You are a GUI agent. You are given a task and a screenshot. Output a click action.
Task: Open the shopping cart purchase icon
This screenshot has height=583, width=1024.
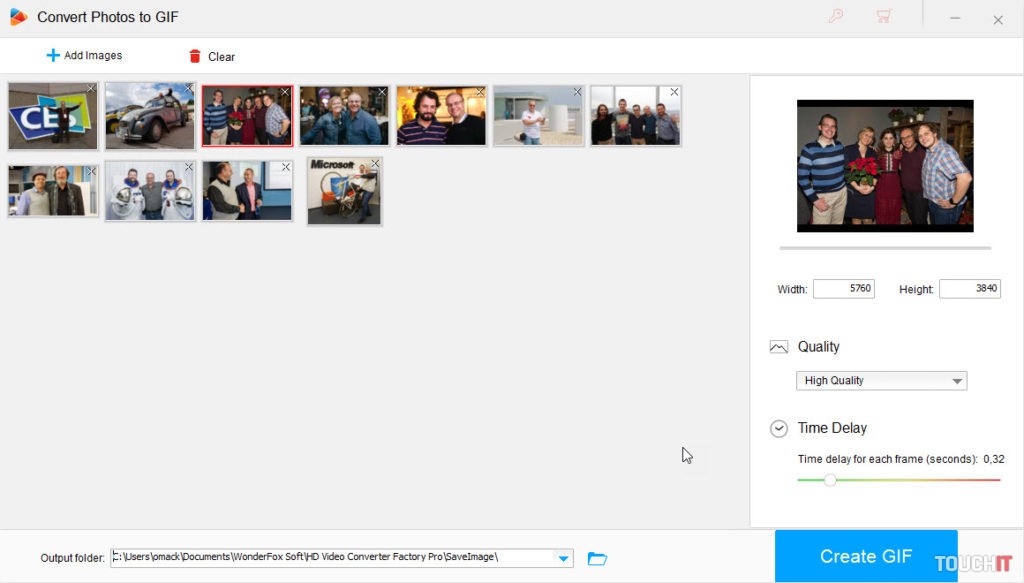tap(883, 17)
